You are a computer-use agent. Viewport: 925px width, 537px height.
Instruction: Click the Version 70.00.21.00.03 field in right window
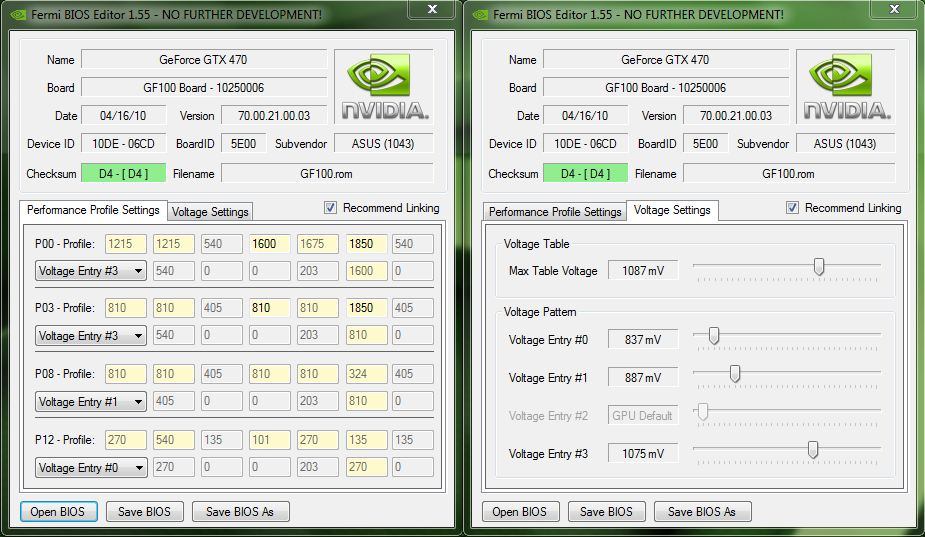(736, 116)
